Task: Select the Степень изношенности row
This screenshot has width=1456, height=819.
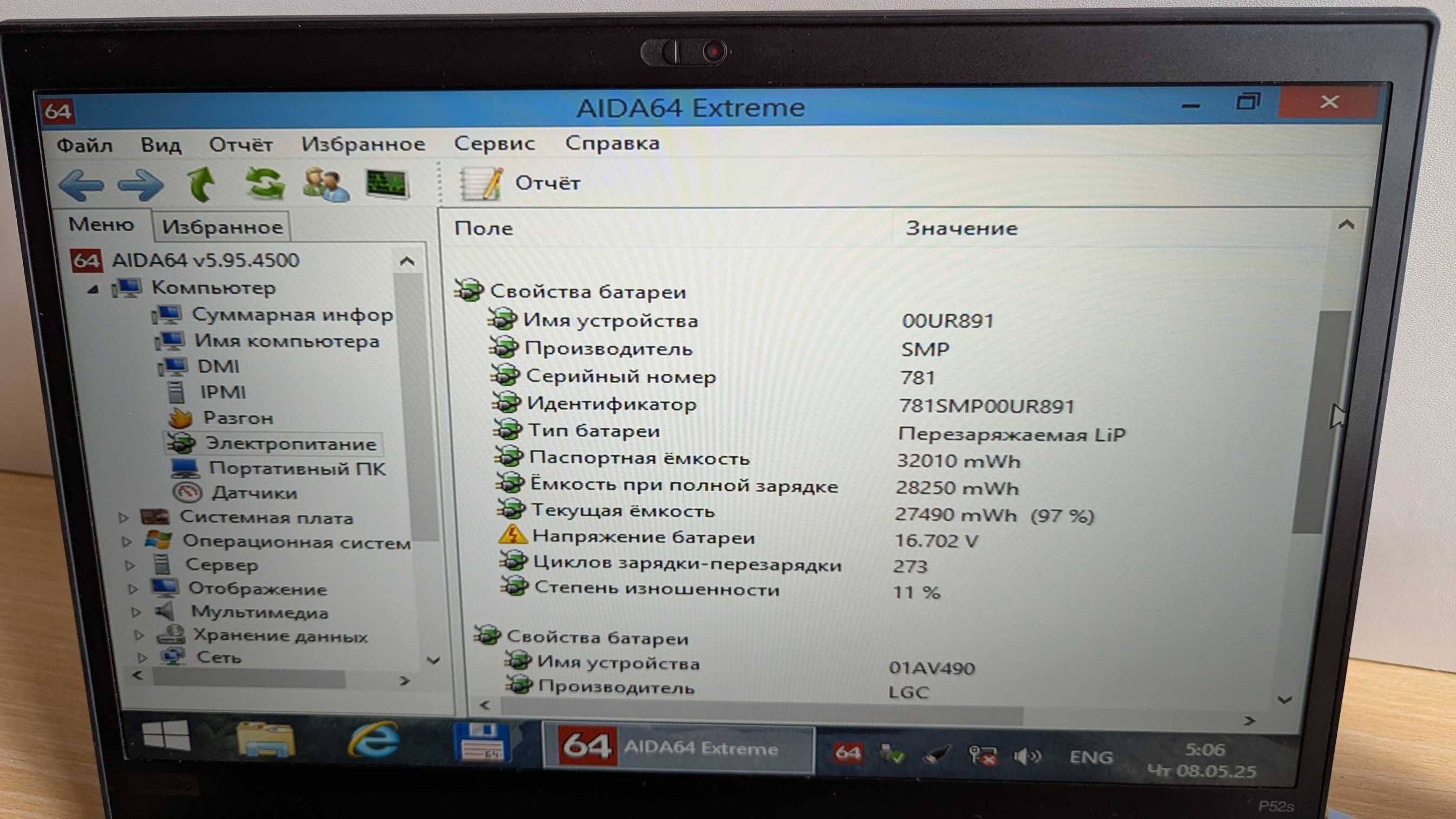Action: (721, 589)
